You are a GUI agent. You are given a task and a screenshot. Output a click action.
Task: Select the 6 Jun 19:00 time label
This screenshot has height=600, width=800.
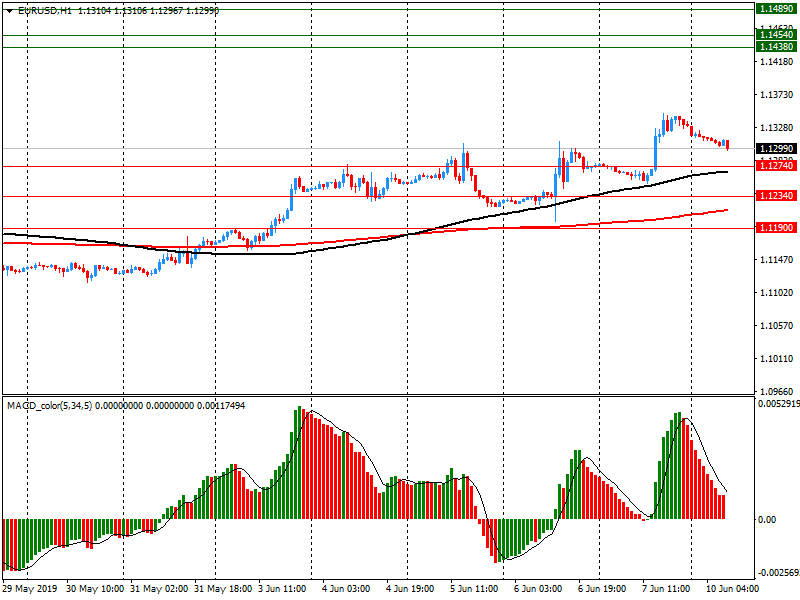click(x=602, y=589)
